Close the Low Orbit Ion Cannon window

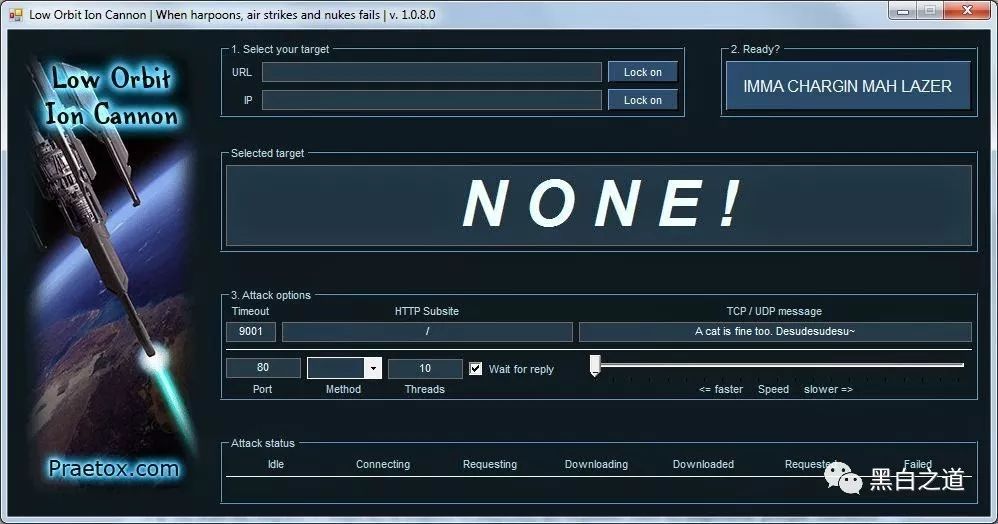967,11
